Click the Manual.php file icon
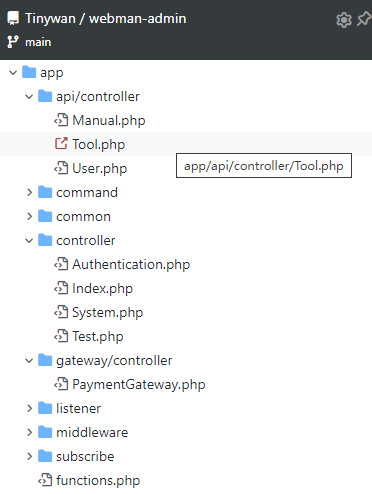 [61, 120]
